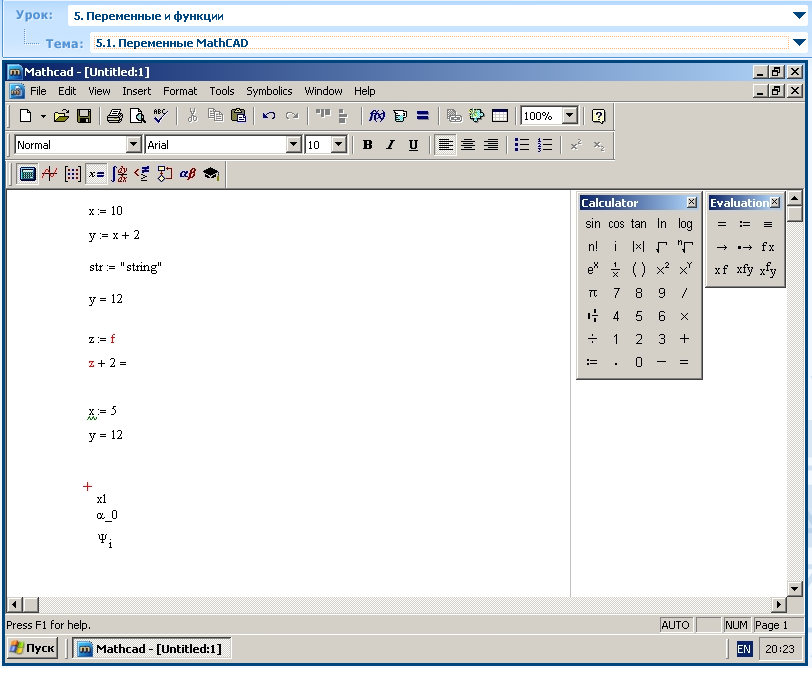
Task: Click the Paste clipboard icon
Action: 238,116
